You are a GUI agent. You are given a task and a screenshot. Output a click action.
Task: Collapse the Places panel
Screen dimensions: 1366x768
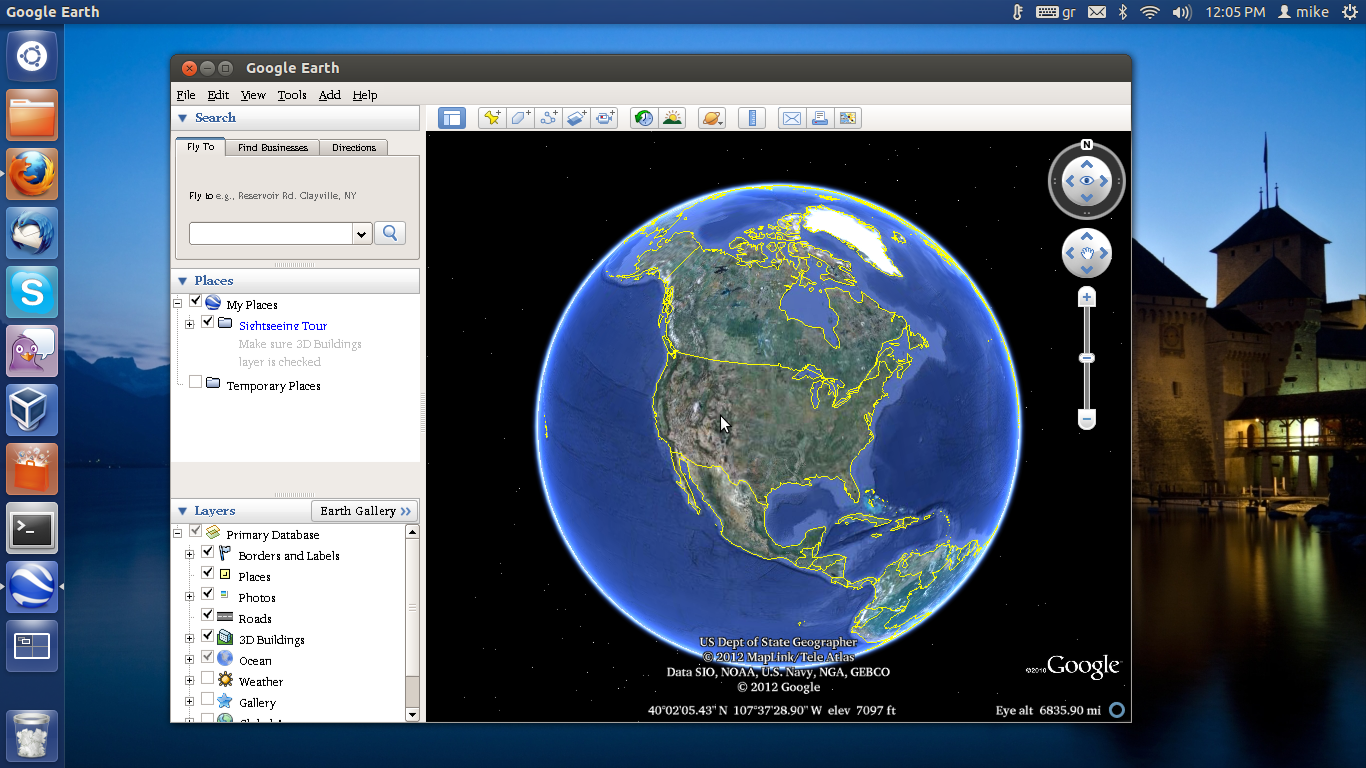click(x=182, y=281)
